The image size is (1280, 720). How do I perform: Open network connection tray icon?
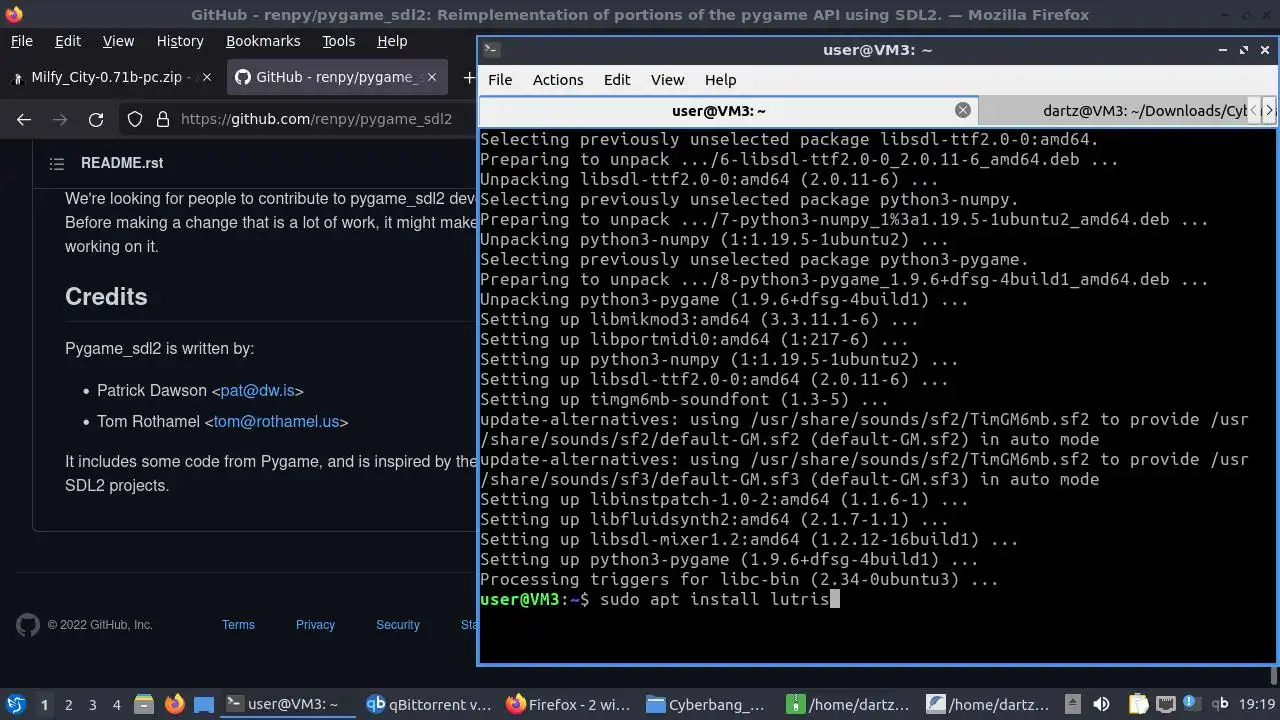1165,704
